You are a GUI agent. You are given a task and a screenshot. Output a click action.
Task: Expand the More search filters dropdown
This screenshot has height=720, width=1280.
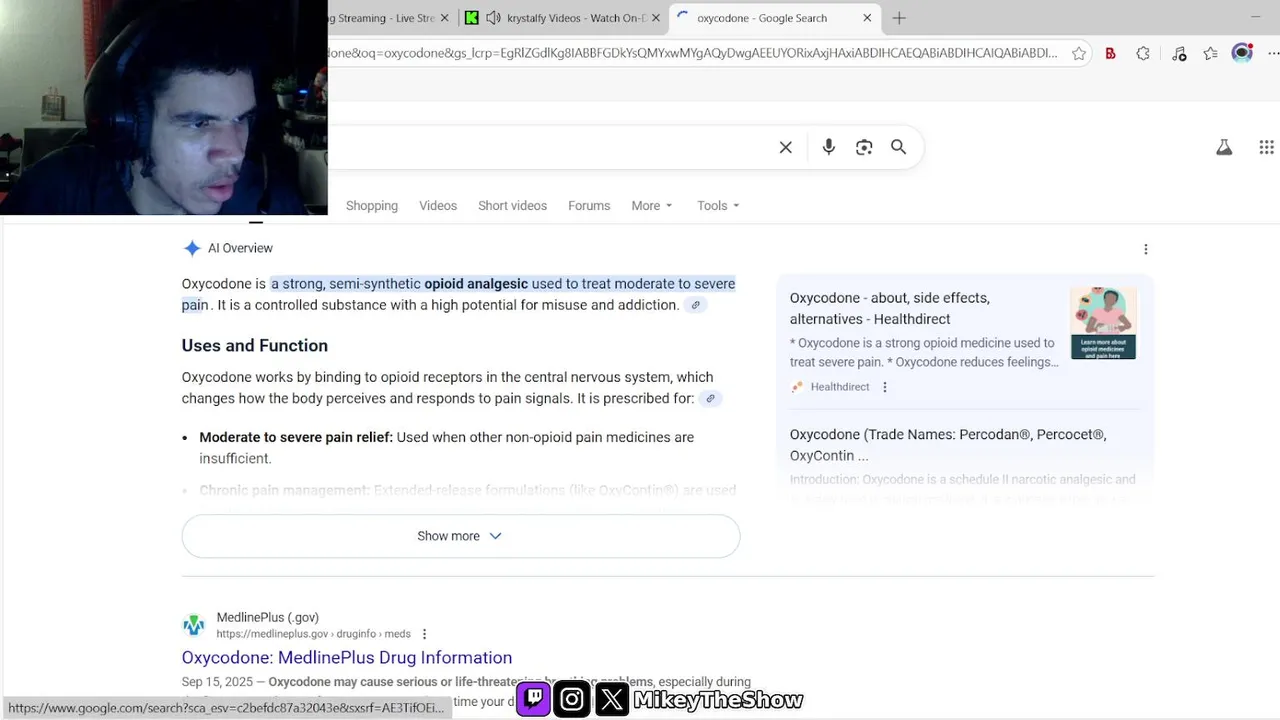pyautogui.click(x=652, y=206)
